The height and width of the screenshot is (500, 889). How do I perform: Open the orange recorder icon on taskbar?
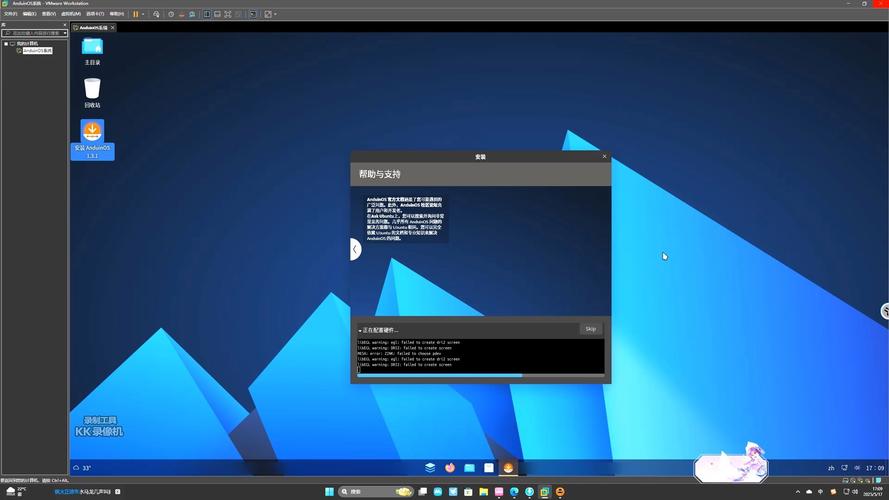(560, 491)
